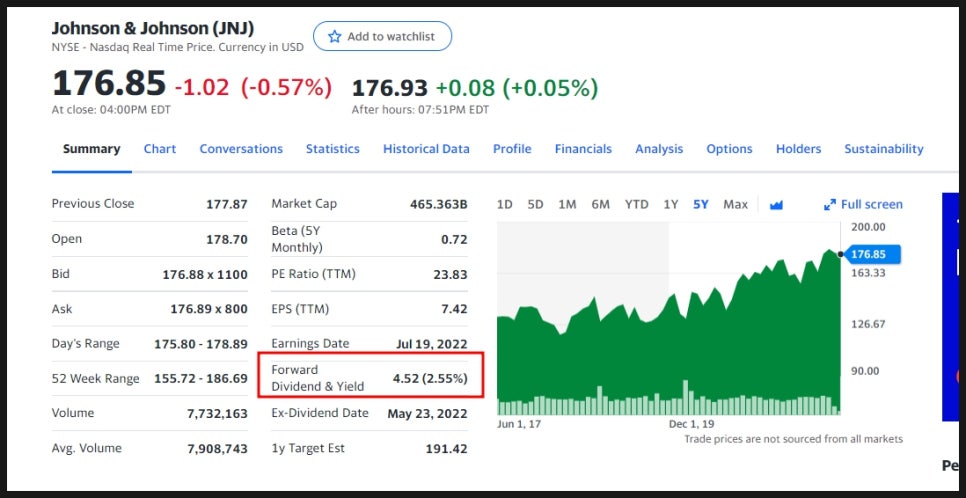Screen dimensions: 966x498
Task: Go to Conversations tab
Action: coord(241,149)
